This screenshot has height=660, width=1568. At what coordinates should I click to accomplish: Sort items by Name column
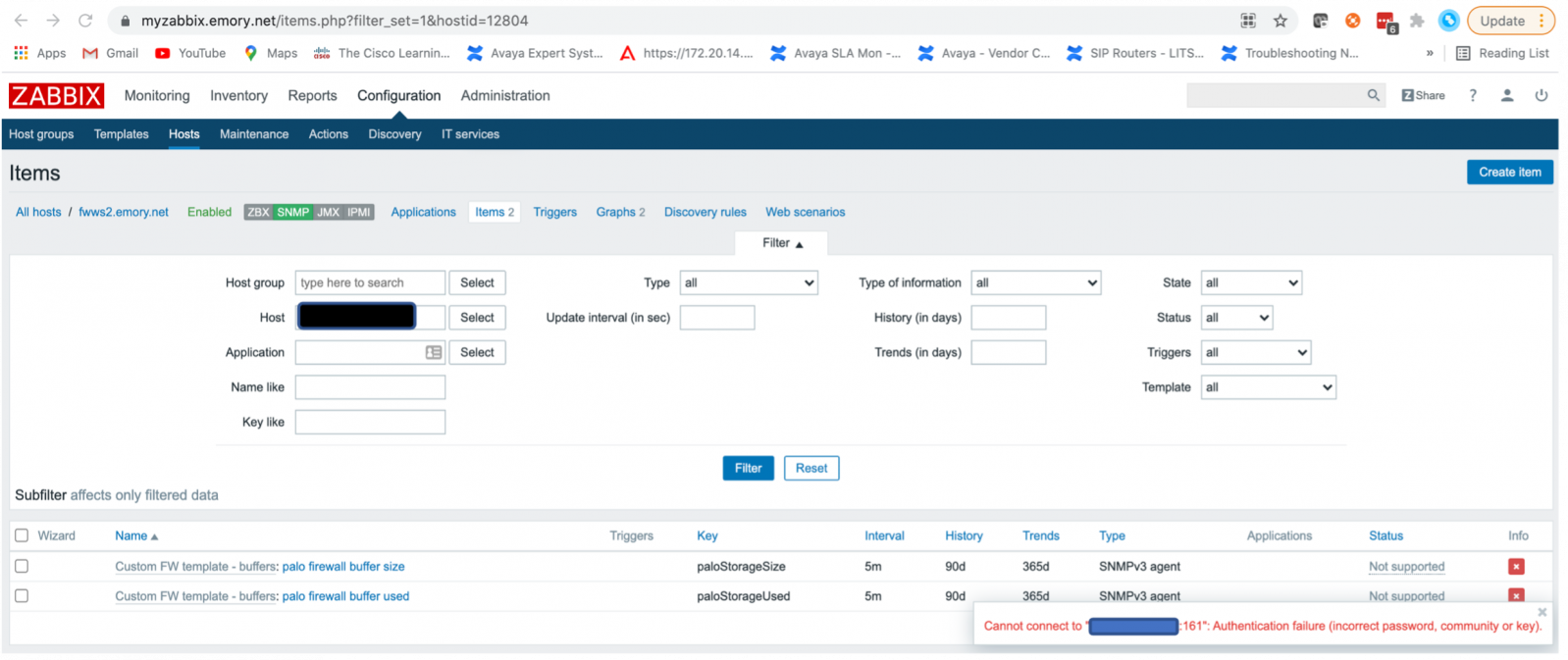[136, 535]
